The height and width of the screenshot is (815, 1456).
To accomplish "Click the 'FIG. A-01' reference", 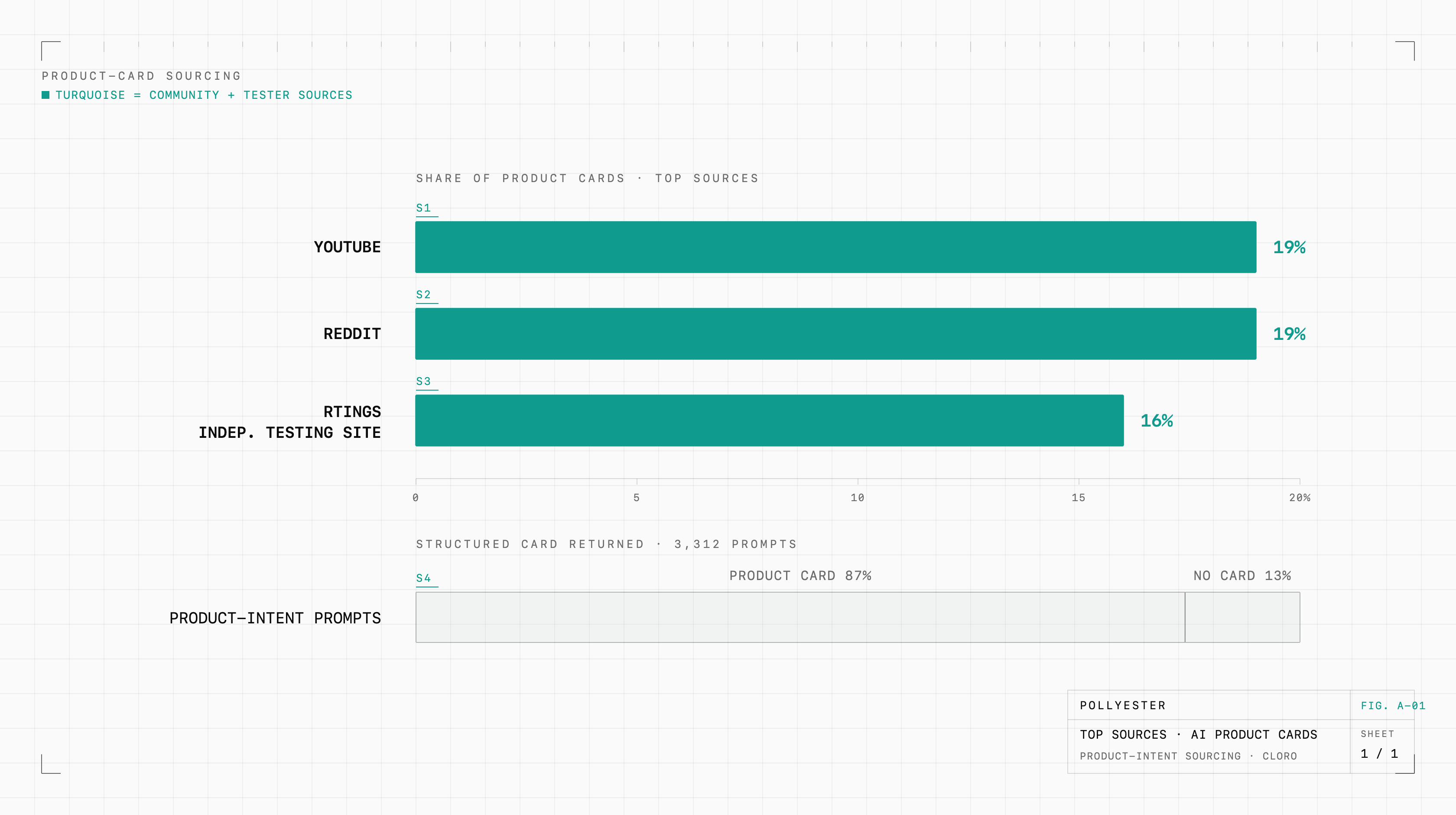I will [x=1393, y=706].
